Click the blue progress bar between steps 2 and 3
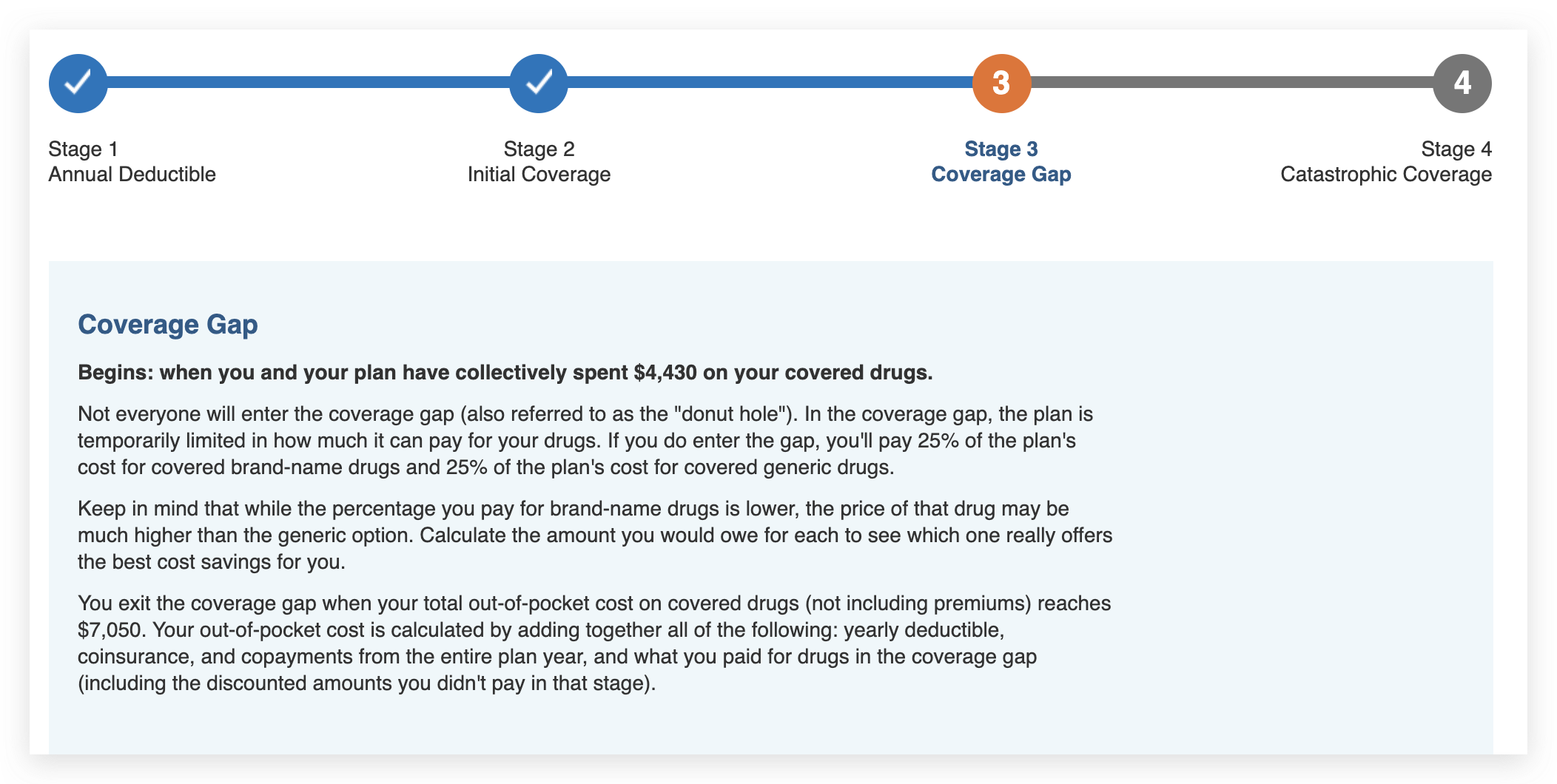Viewport: 1557px width, 784px height. 770,82
